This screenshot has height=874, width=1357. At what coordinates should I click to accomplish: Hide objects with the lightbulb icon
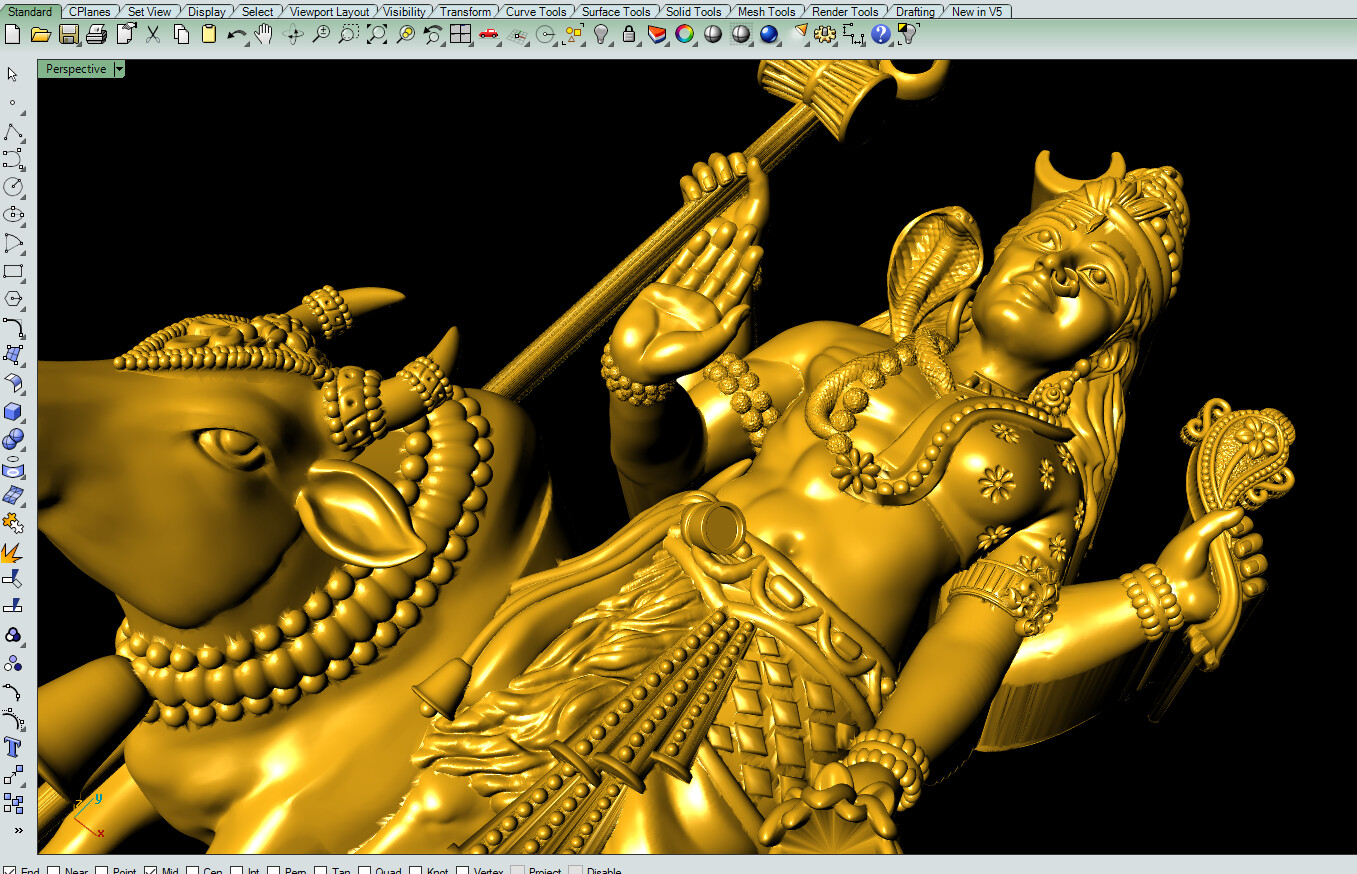[601, 35]
